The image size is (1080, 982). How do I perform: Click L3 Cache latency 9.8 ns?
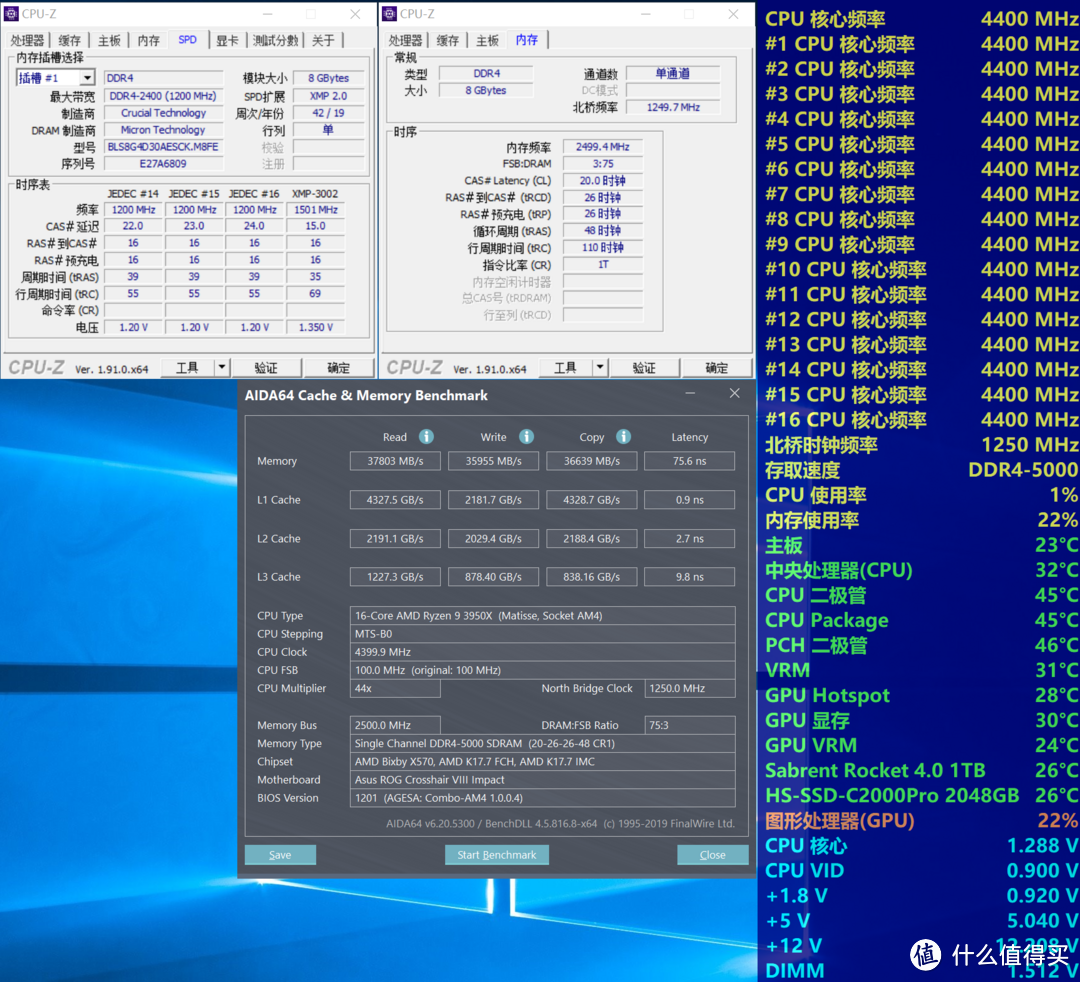point(689,576)
